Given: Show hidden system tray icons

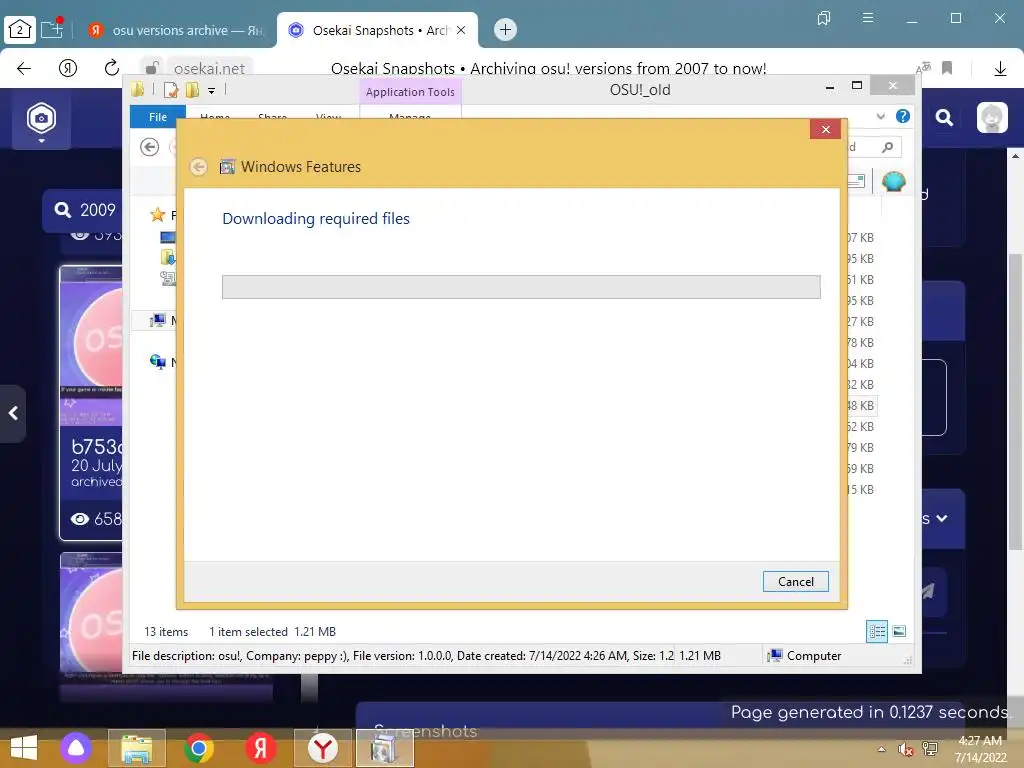Looking at the screenshot, I should [x=882, y=748].
